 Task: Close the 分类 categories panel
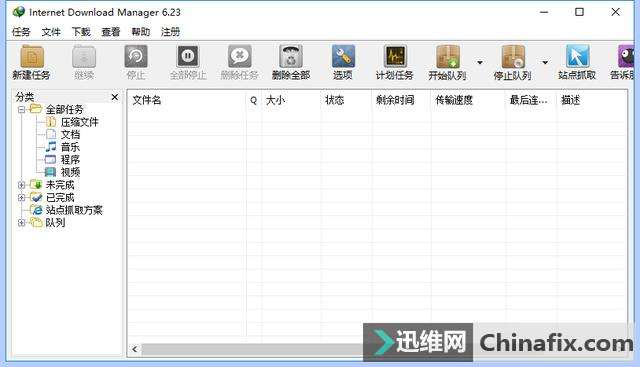coord(115,97)
